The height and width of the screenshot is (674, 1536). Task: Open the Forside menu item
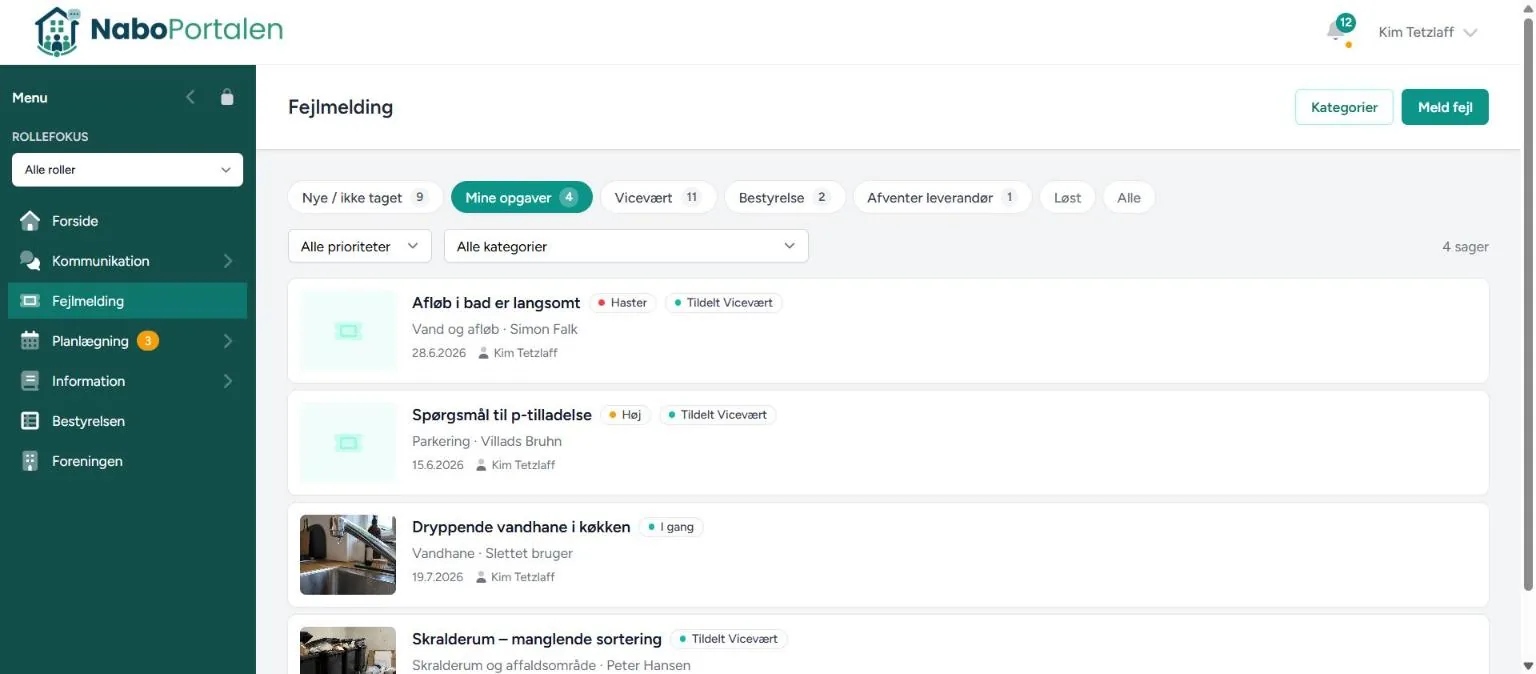click(x=127, y=221)
